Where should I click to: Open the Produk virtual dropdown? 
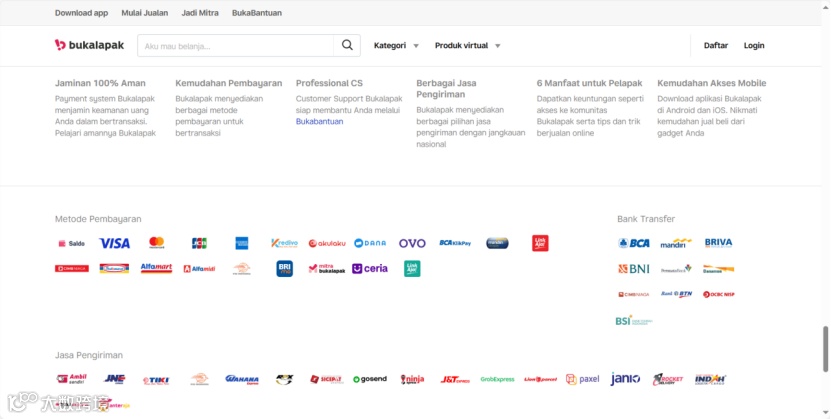pos(467,45)
